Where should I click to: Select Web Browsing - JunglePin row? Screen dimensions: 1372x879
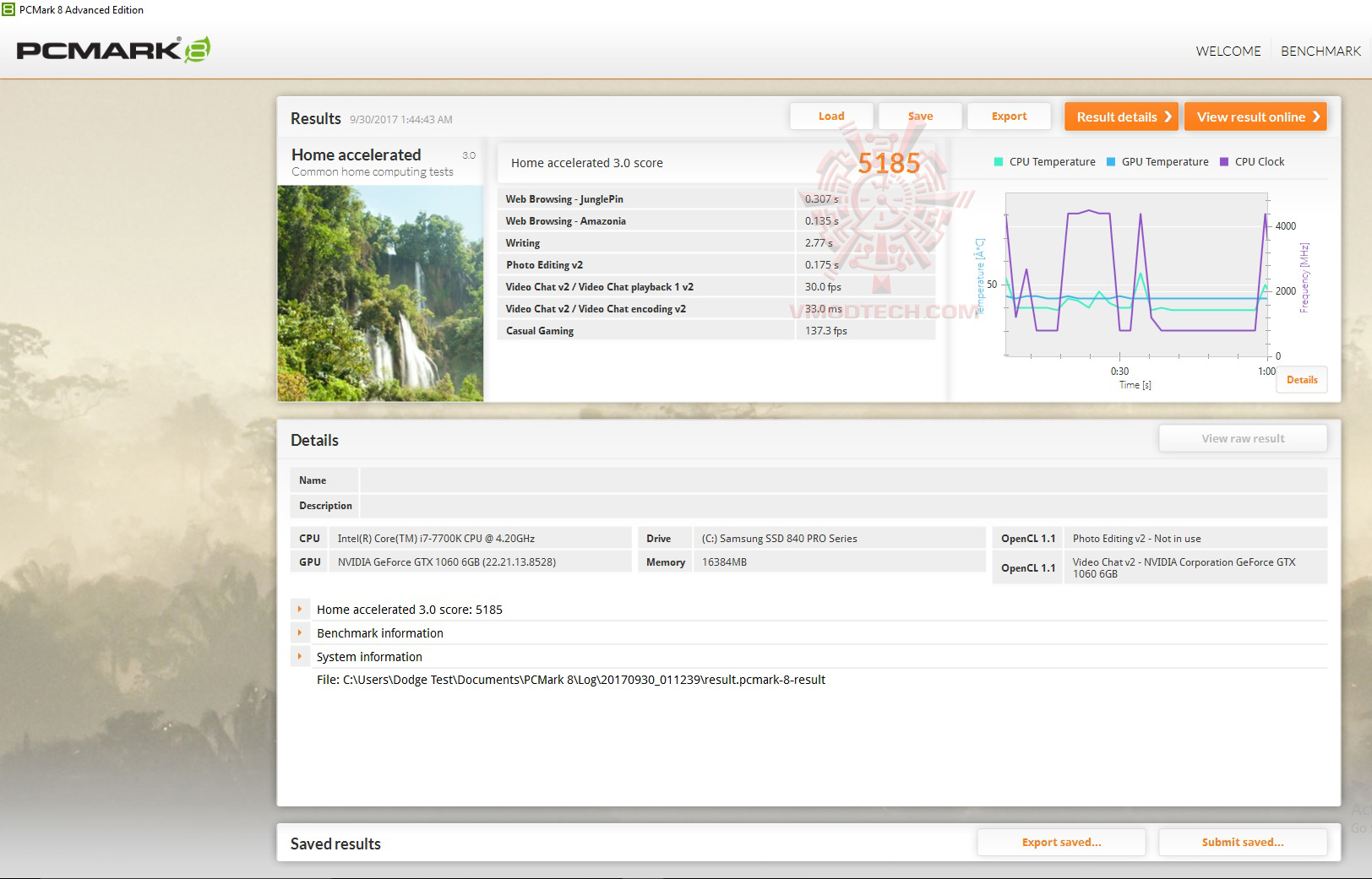(716, 199)
